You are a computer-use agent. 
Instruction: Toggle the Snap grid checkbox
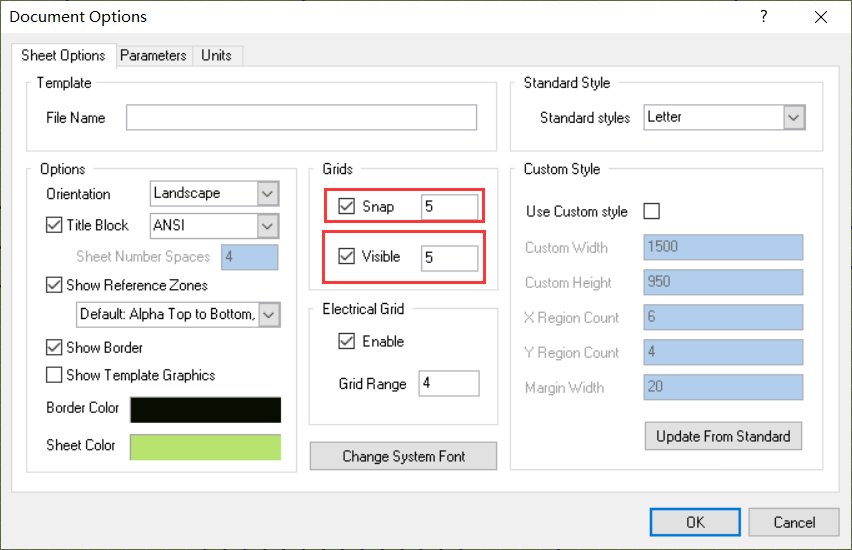click(x=347, y=207)
